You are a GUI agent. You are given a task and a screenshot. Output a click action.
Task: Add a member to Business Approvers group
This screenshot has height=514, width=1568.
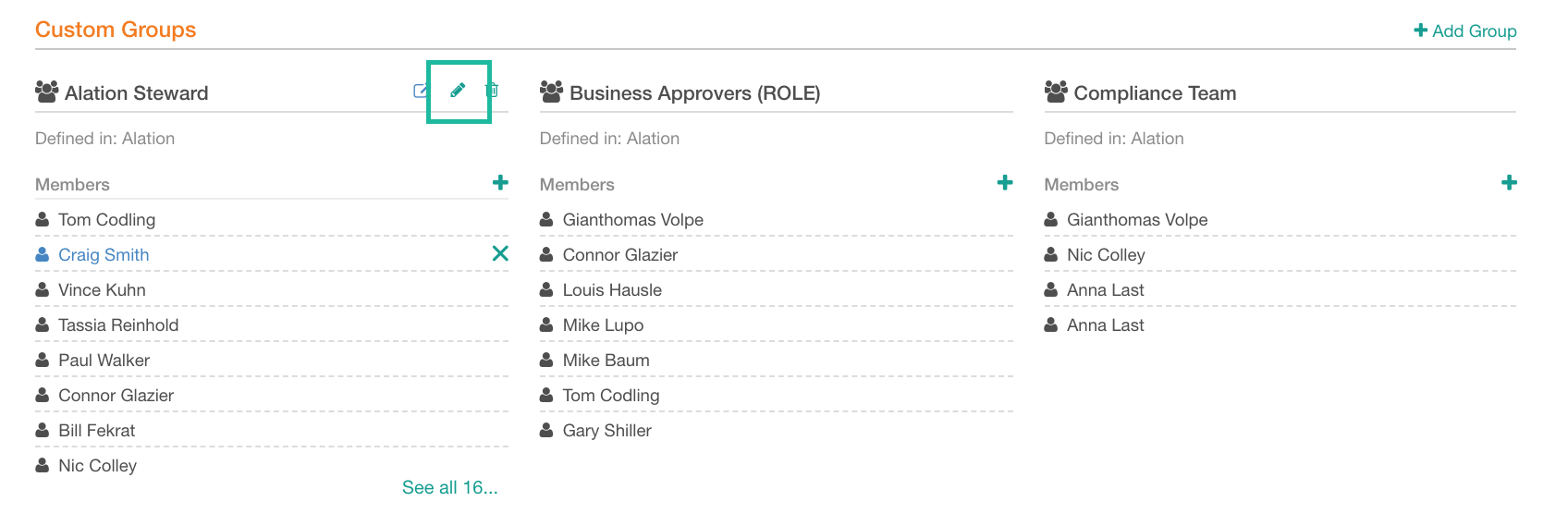point(1005,183)
